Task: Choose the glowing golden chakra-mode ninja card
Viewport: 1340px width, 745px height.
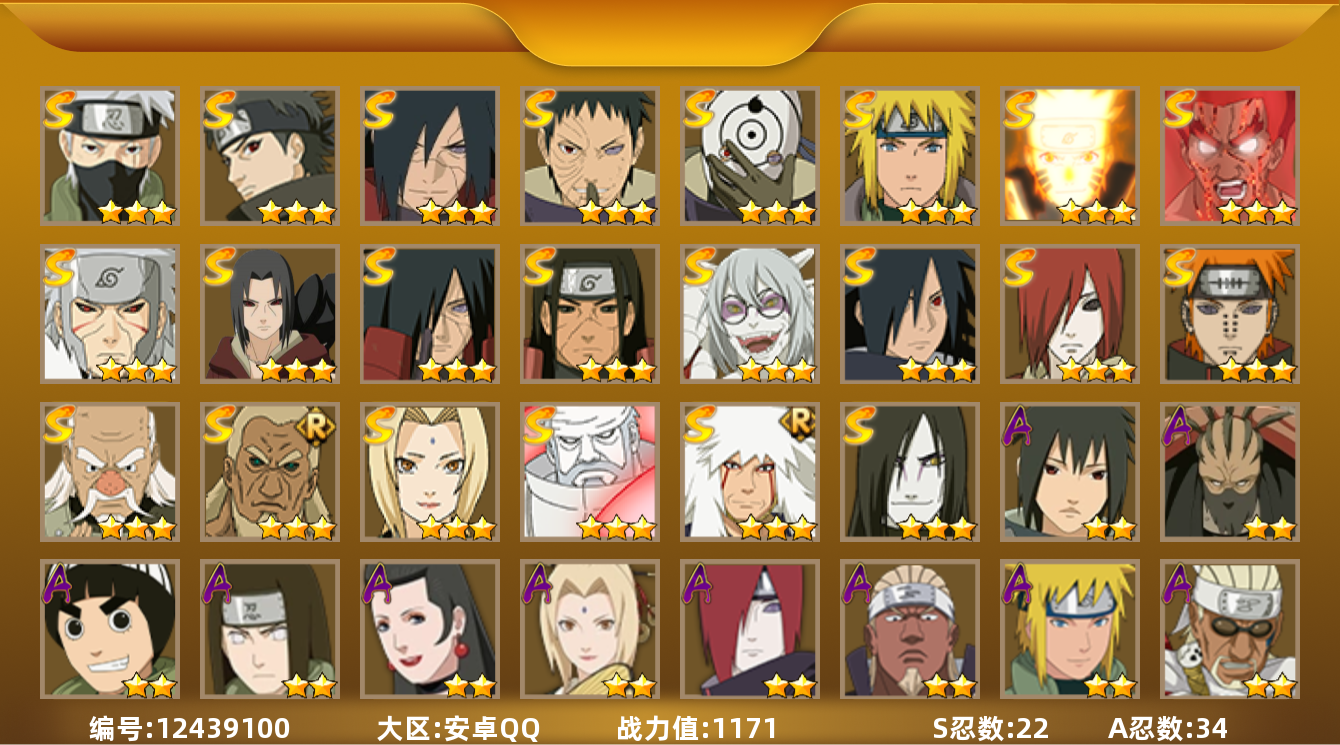Action: [x=1070, y=155]
